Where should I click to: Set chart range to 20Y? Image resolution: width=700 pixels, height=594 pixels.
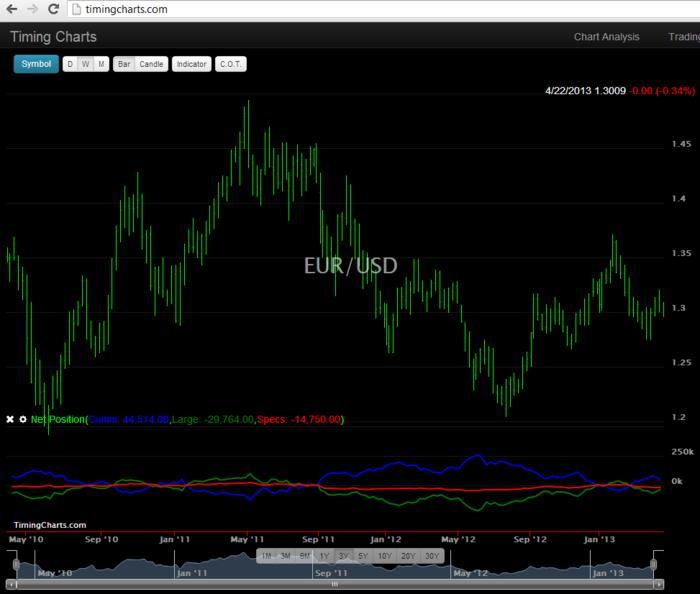pos(408,556)
